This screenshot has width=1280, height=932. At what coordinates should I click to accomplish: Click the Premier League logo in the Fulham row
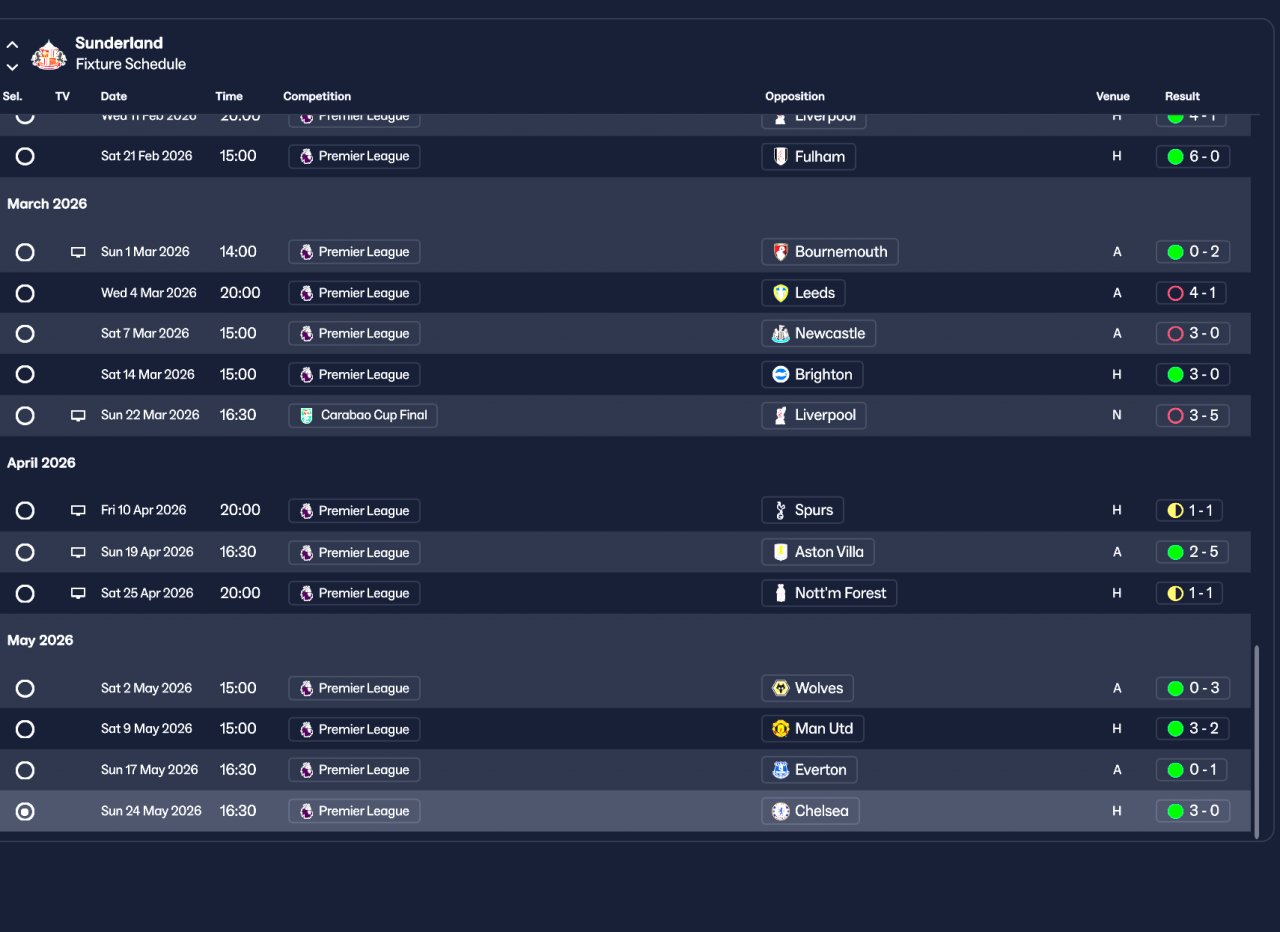tap(306, 156)
